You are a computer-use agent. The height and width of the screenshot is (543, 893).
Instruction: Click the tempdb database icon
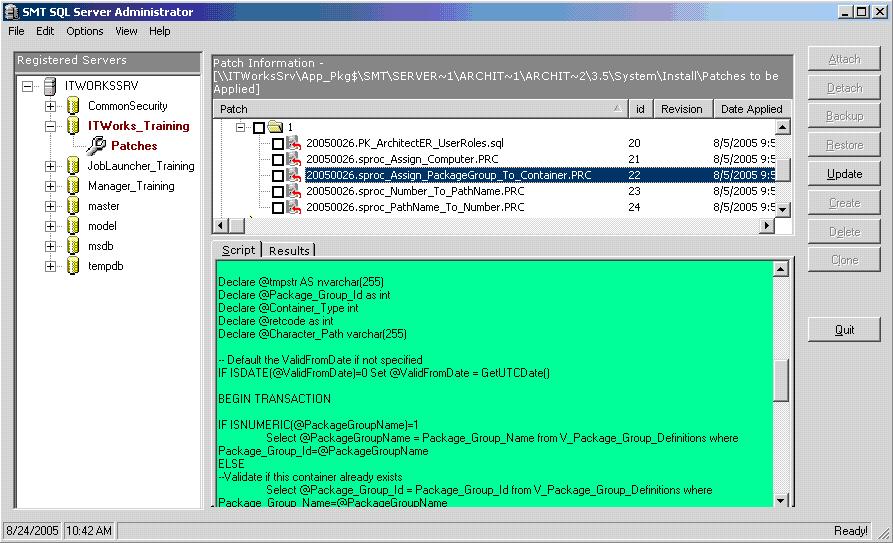(73, 266)
